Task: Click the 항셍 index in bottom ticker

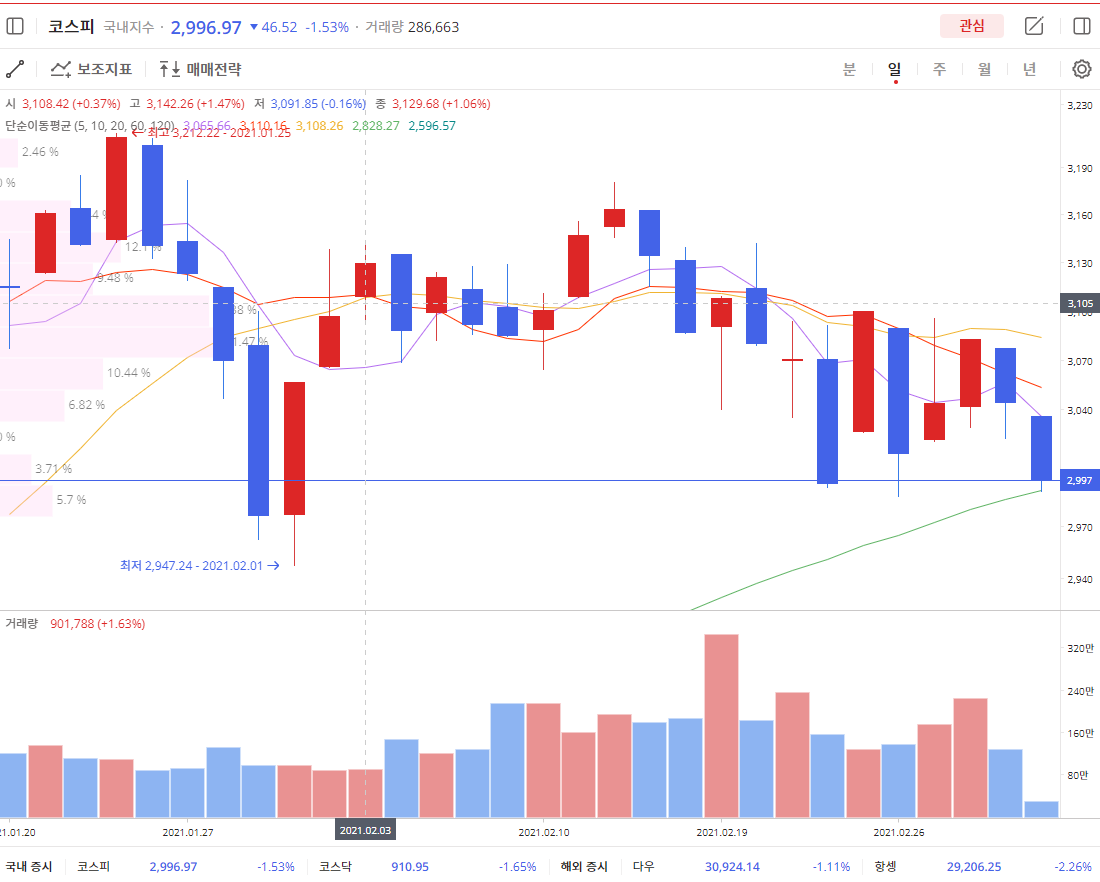Action: (885, 866)
